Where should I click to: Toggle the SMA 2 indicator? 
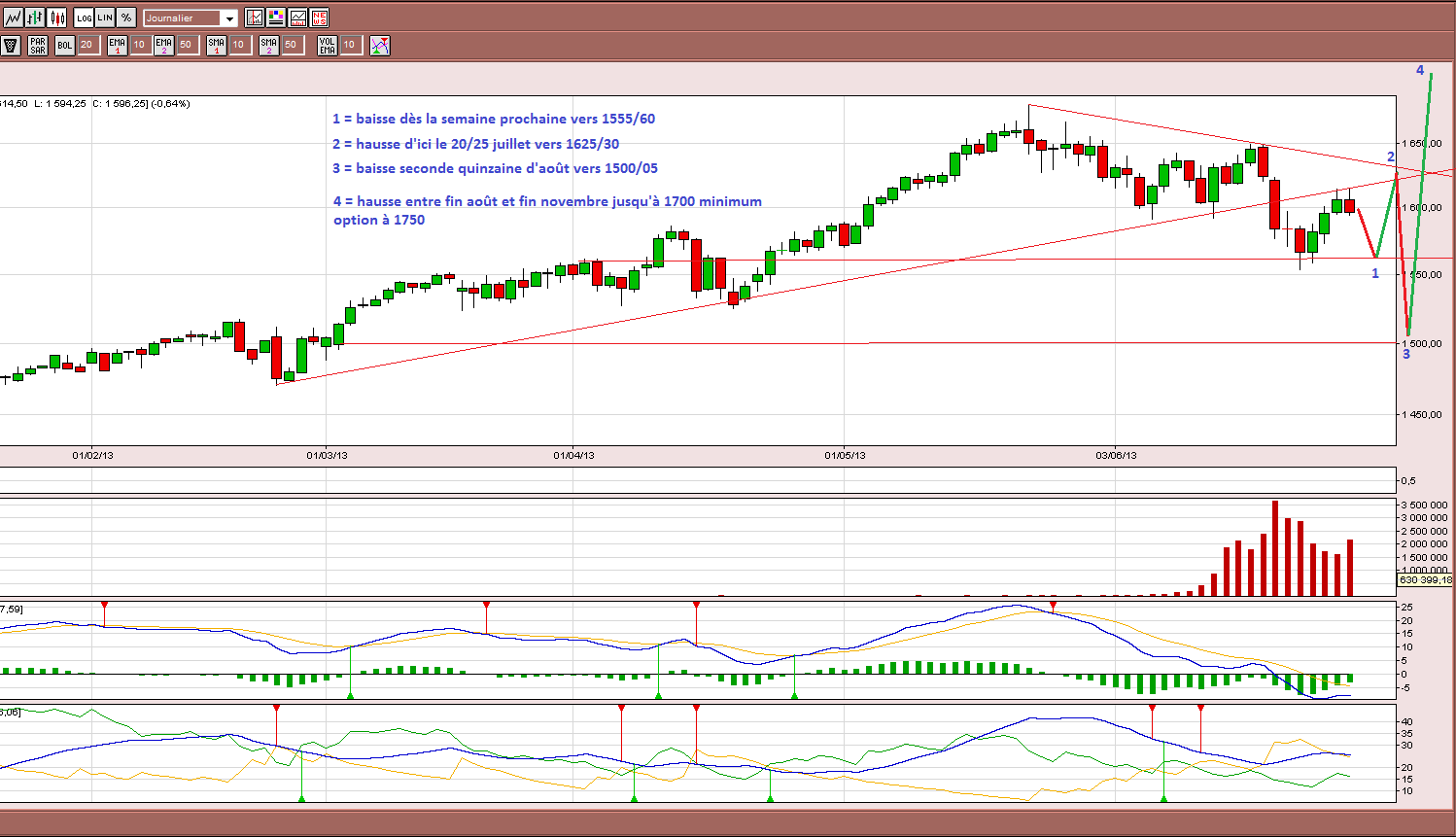(x=269, y=45)
